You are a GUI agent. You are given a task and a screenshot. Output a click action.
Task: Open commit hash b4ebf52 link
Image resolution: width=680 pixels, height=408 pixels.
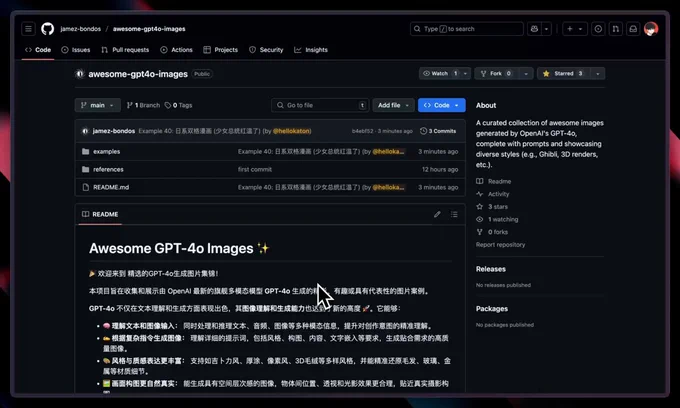[363, 131]
